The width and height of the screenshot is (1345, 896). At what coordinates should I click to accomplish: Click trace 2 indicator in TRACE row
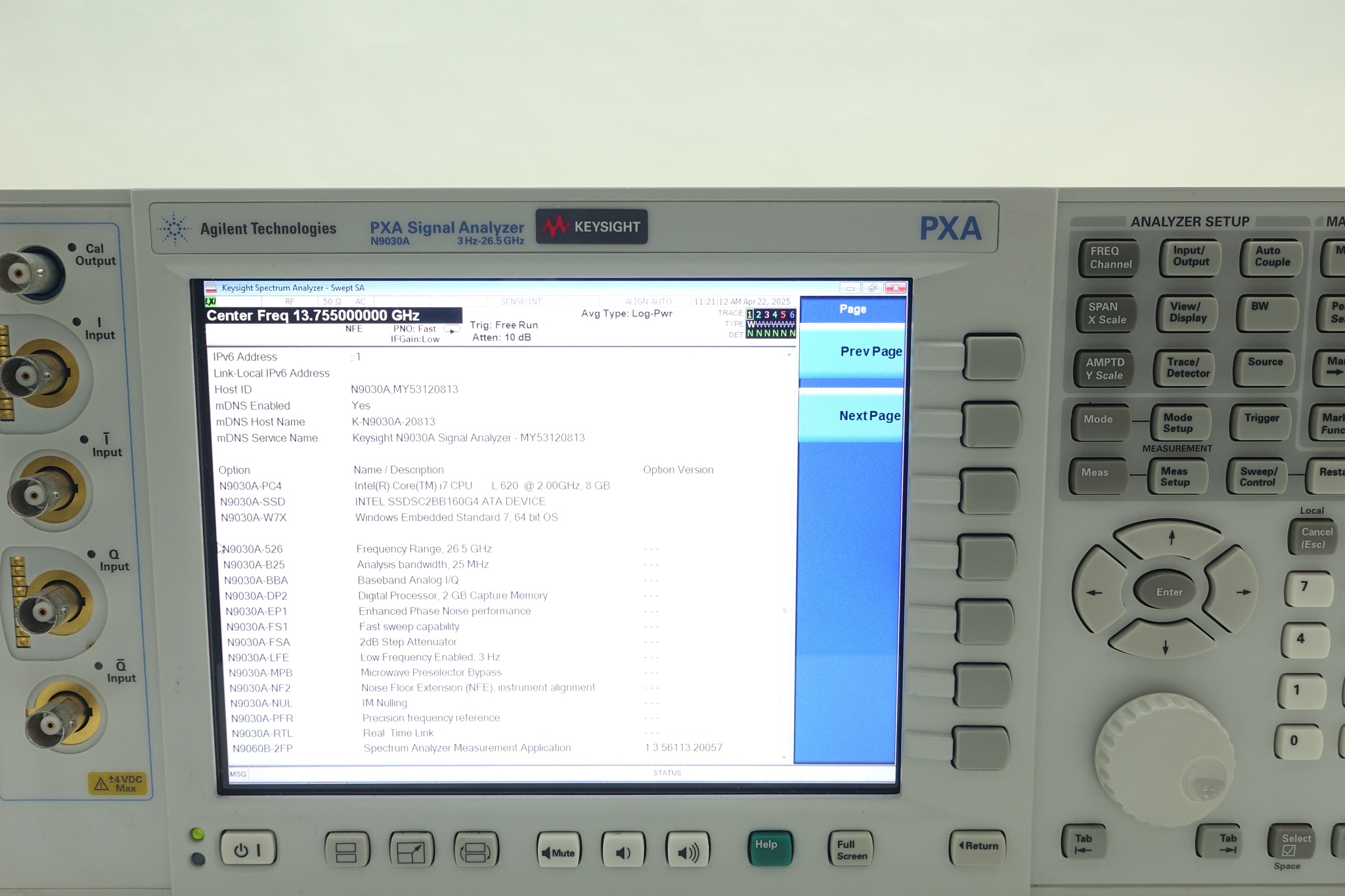(759, 314)
